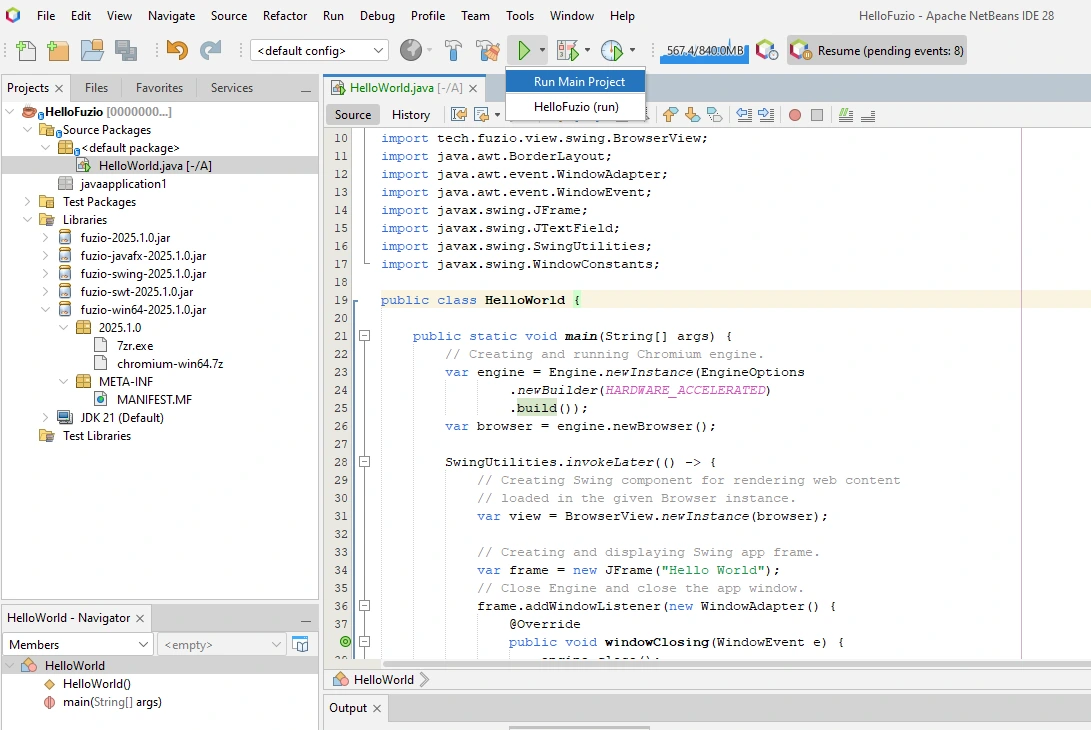Open the default config combo box
The height and width of the screenshot is (730, 1091).
319,50
